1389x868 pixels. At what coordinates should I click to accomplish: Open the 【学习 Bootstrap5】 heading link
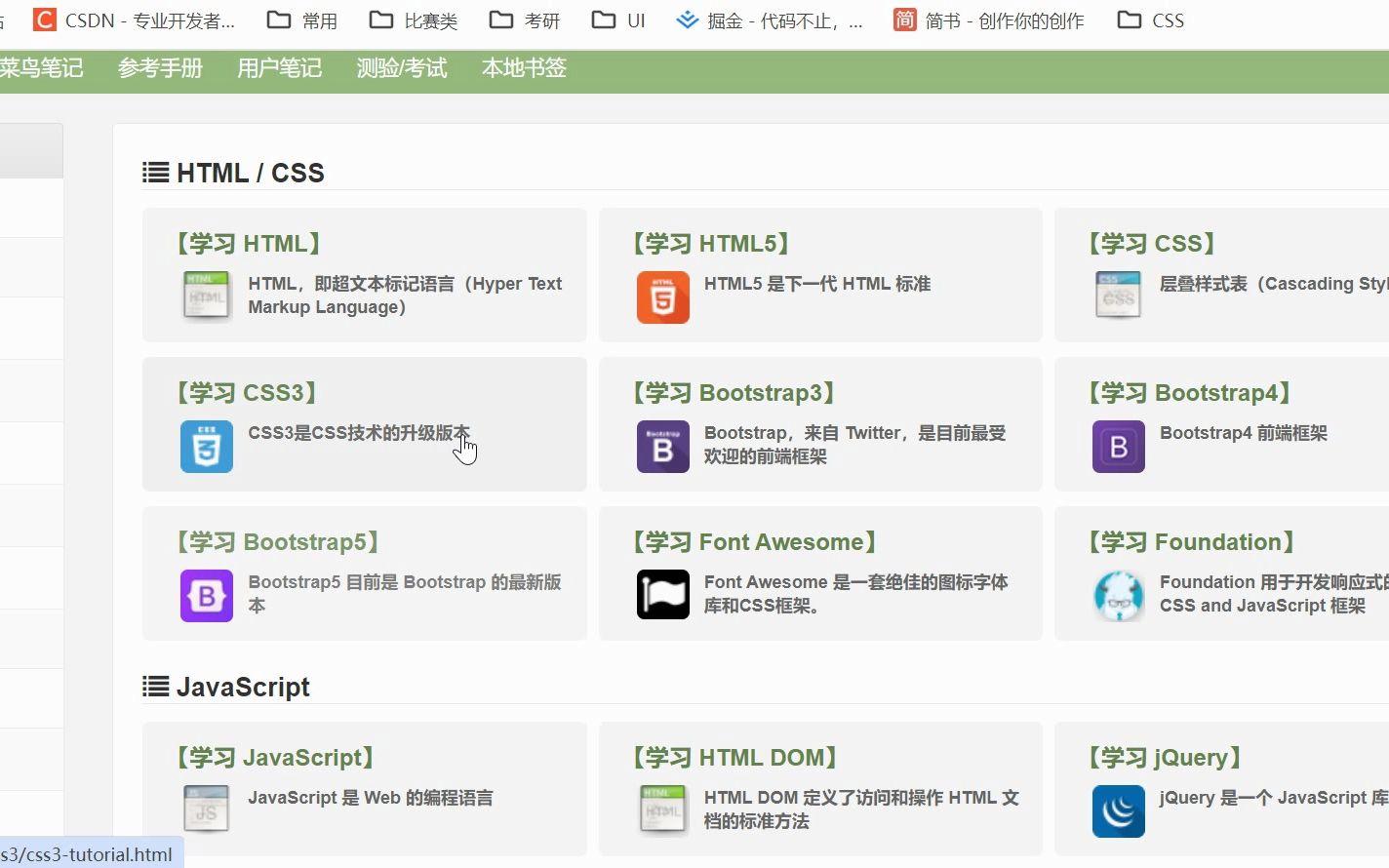pos(279,541)
